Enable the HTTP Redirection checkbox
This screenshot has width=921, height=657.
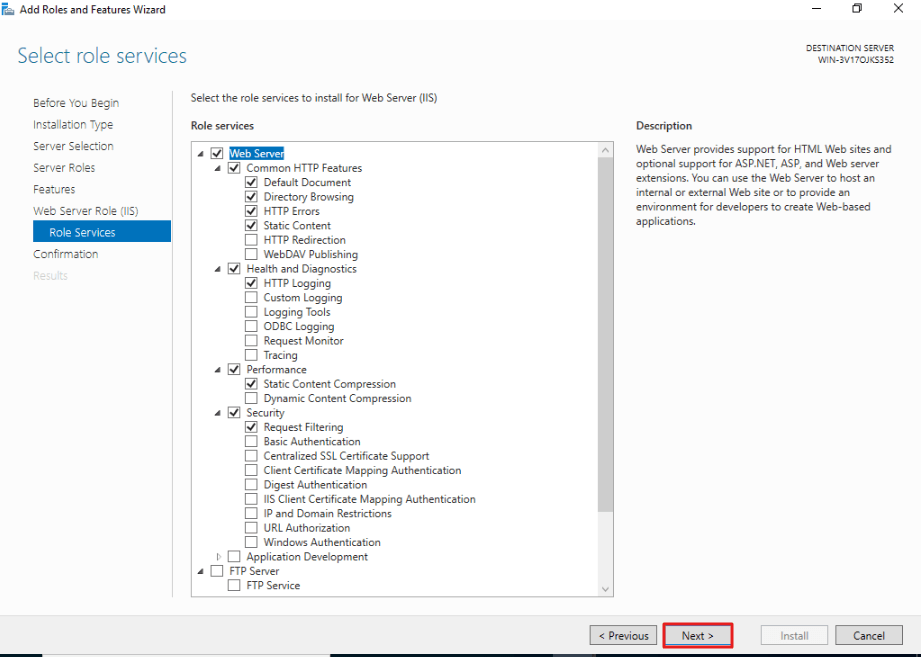point(251,240)
